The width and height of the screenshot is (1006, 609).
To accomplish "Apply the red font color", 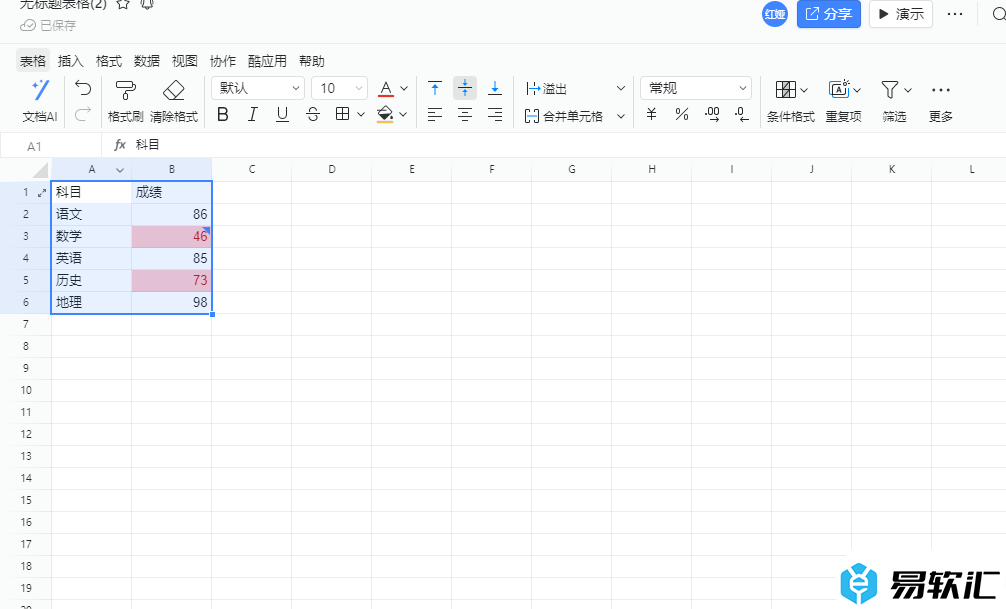I will (386, 88).
